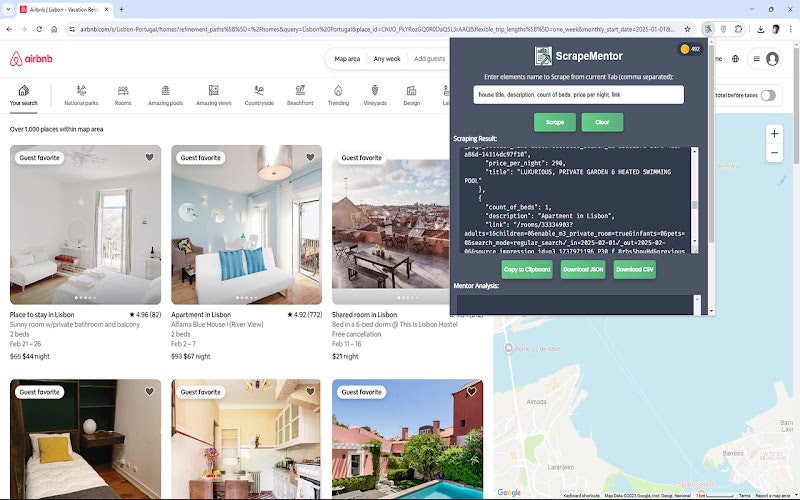The height and width of the screenshot is (500, 800).
Task: Click Download JSON button
Action: click(x=583, y=269)
